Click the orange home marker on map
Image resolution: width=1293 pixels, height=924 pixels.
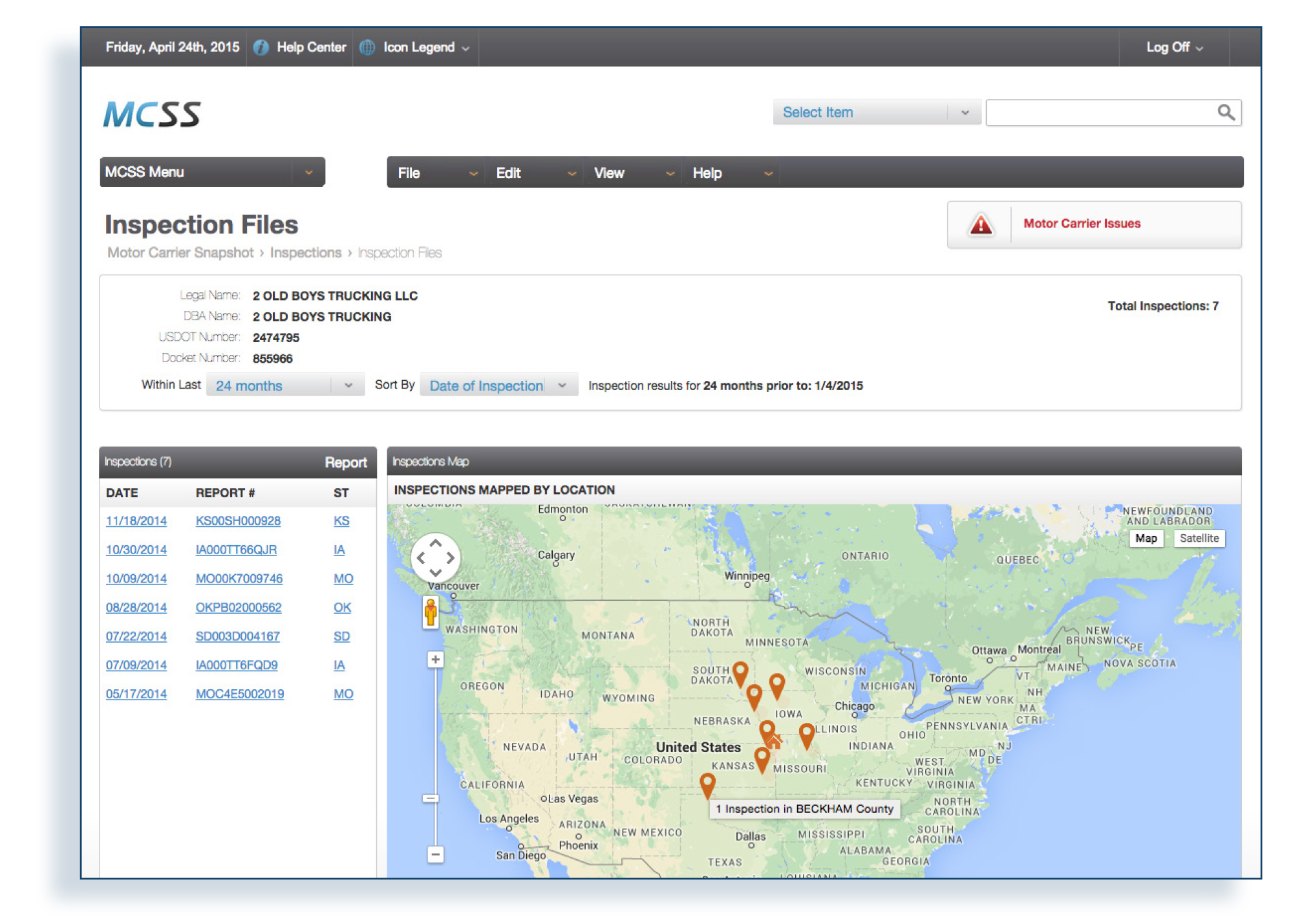pyautogui.click(x=775, y=740)
